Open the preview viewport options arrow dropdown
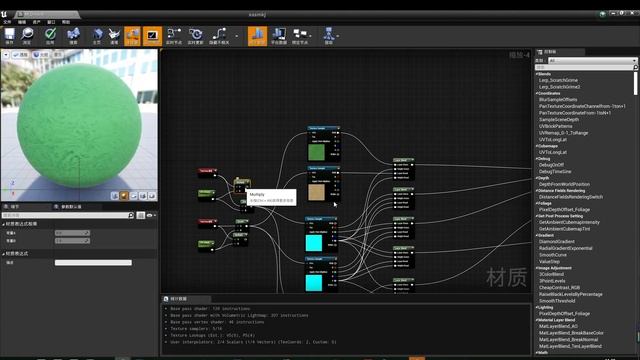Viewport: 640px width, 360px height. tap(6, 54)
